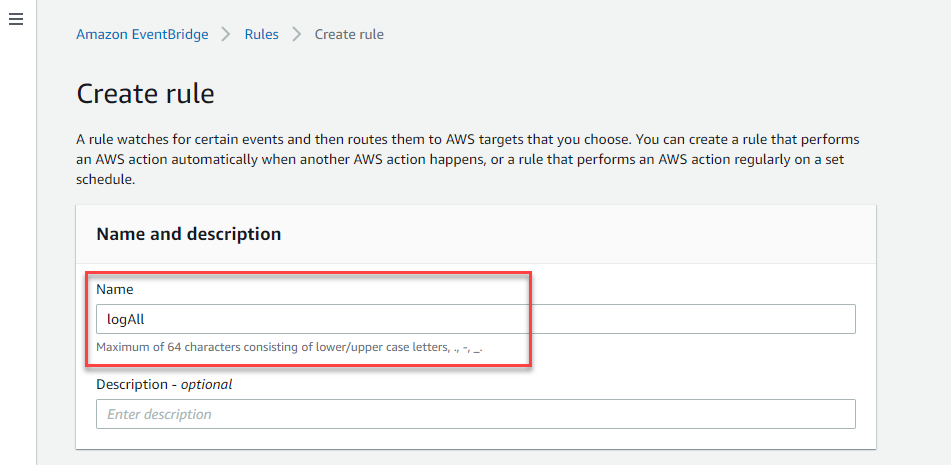Image resolution: width=951 pixels, height=465 pixels.
Task: Focus the Name input field containing logAll
Action: pyautogui.click(x=476, y=319)
